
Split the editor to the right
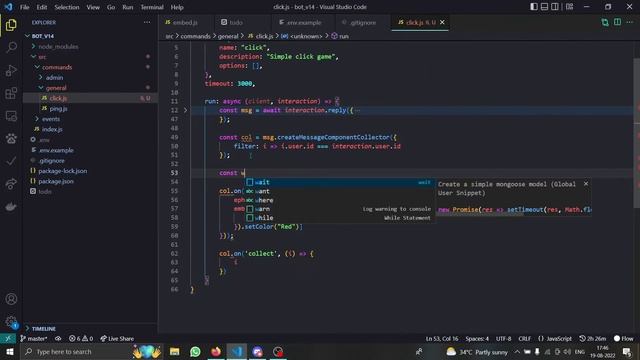tap(617, 22)
